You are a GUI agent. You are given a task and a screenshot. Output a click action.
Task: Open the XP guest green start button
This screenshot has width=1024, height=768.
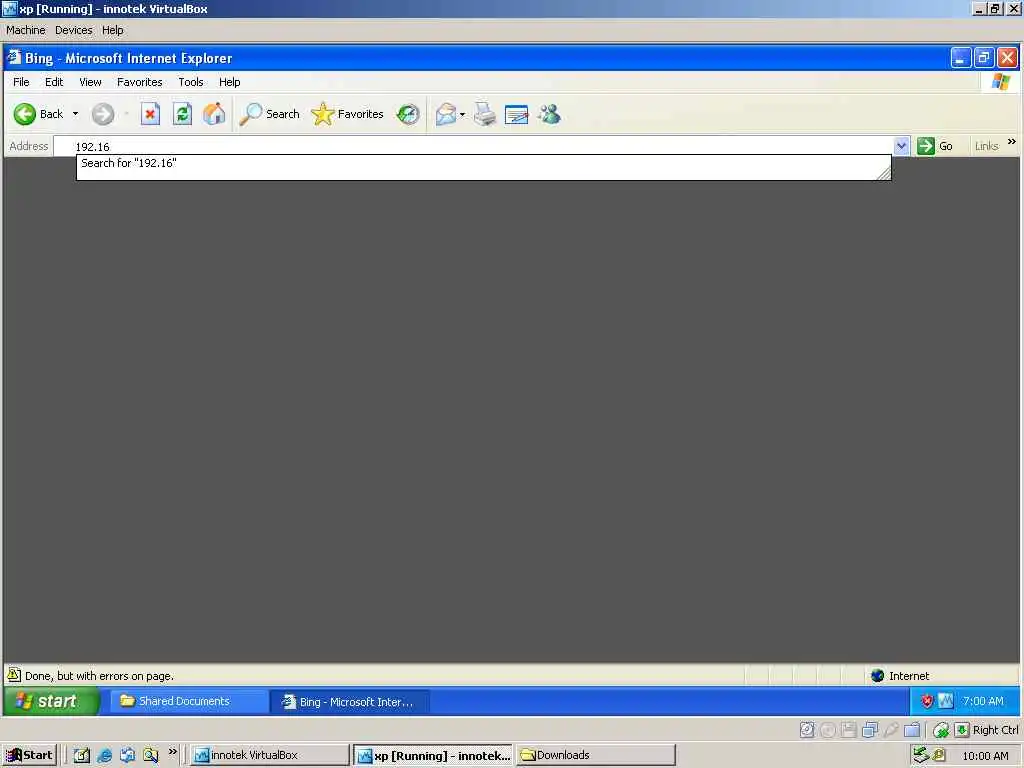pos(52,701)
